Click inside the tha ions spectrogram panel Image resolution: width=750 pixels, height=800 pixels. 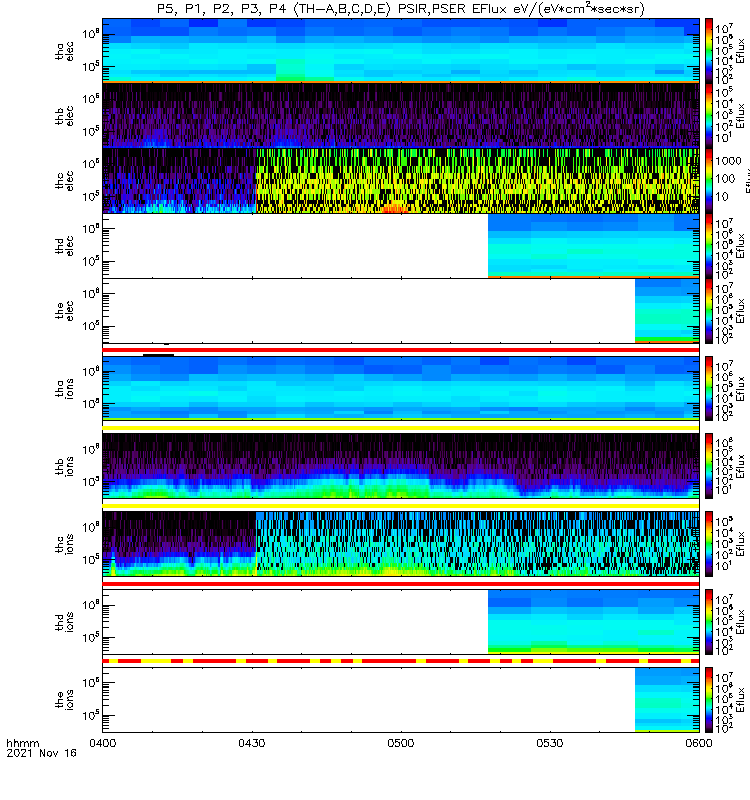tap(401, 388)
